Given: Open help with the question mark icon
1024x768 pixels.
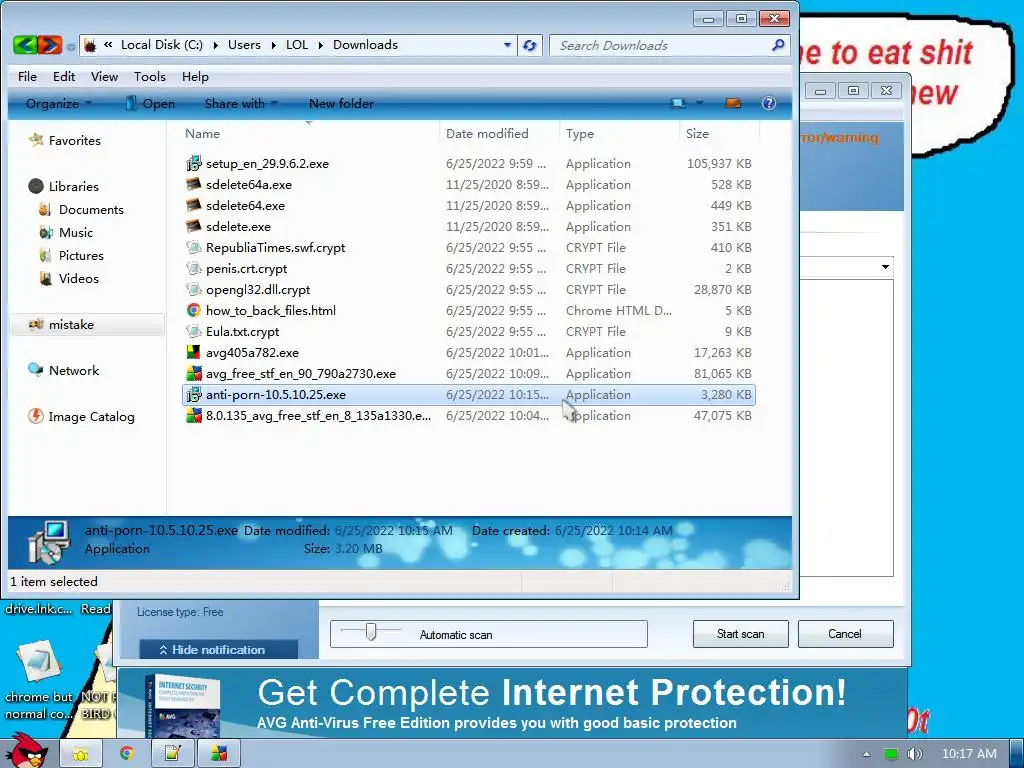Looking at the screenshot, I should [x=769, y=103].
